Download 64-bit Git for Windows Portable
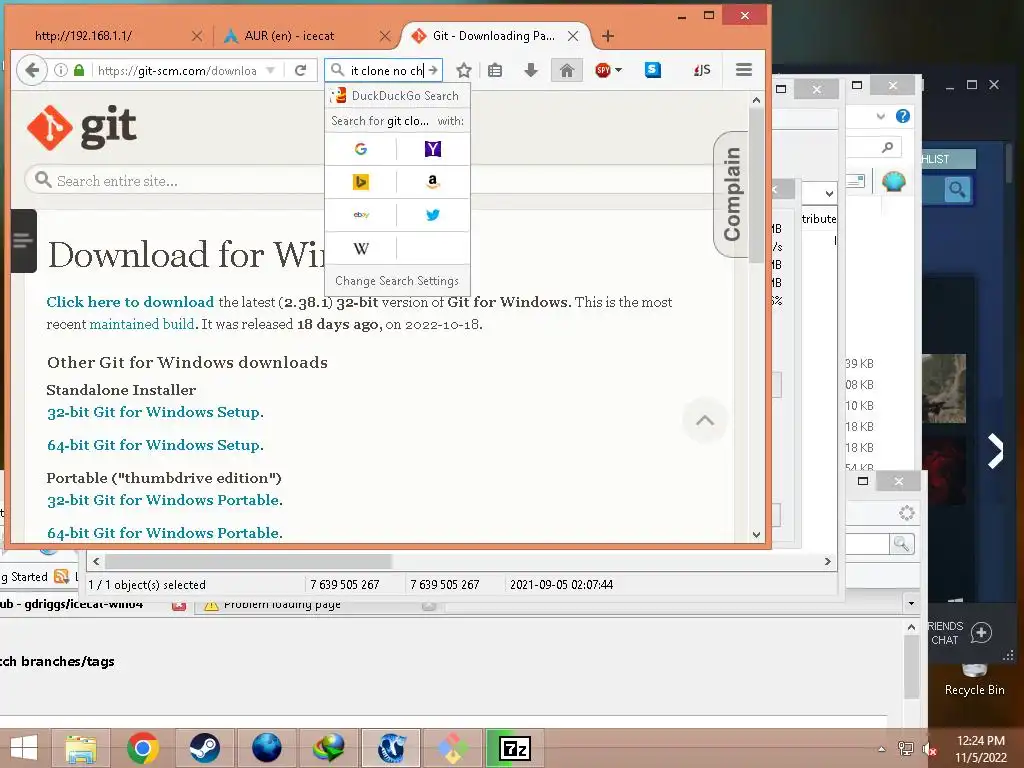Screen dimensions: 1024x768 click(x=163, y=533)
